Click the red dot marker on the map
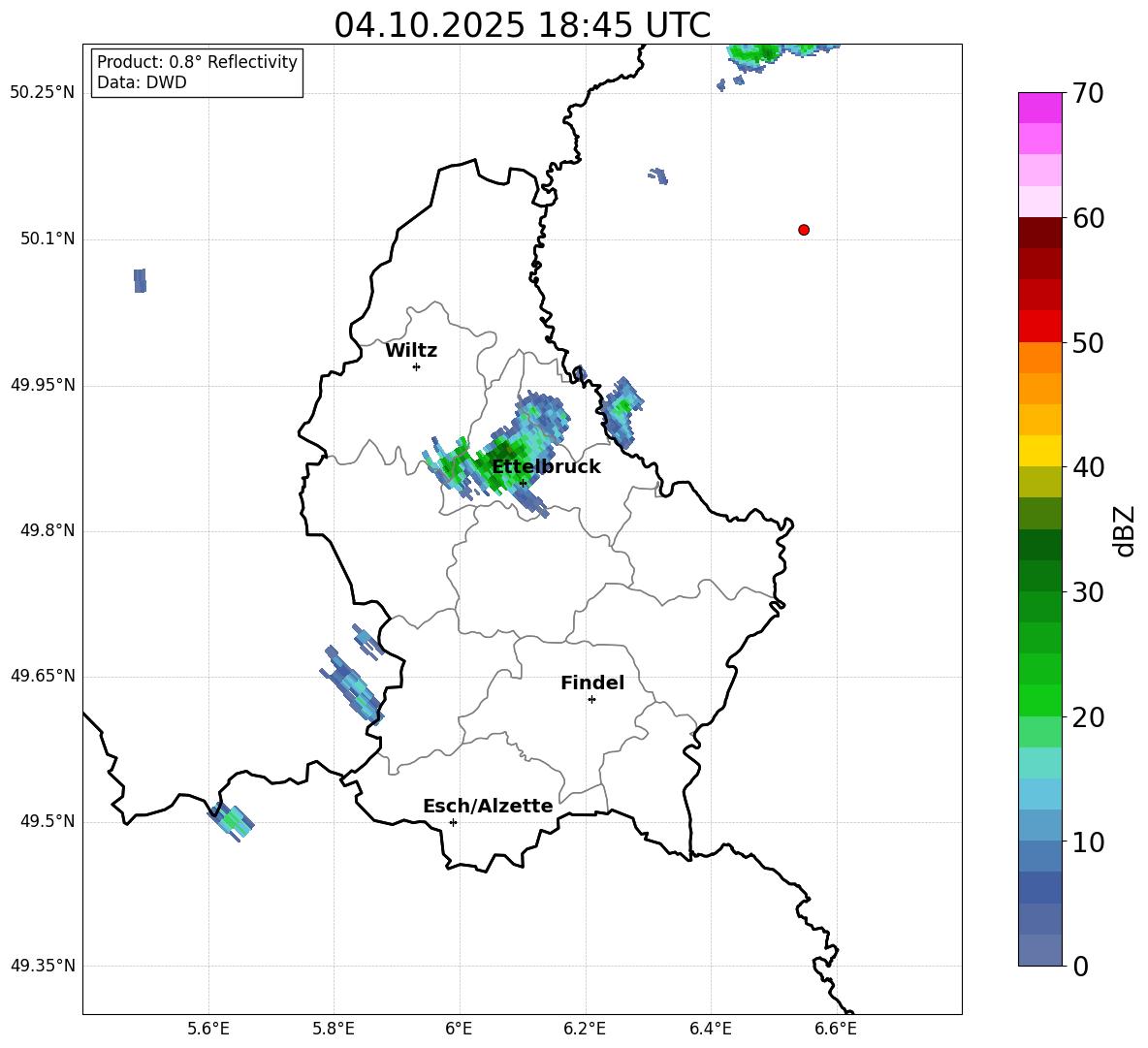This screenshot has width=1148, height=1048. (803, 230)
